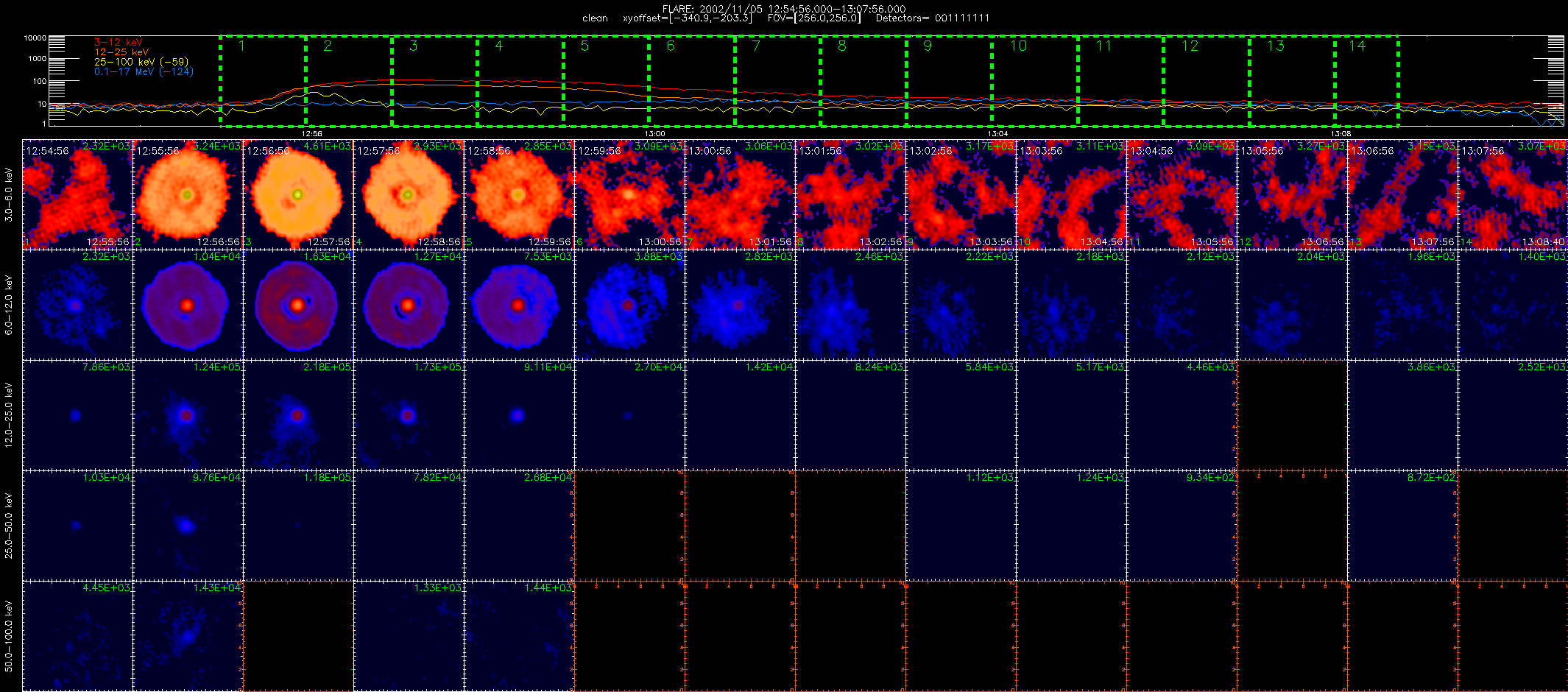Open the 12.0-25.0 keV image labeled 2.70E+04
This screenshot has height=692, width=1568.
point(629,415)
